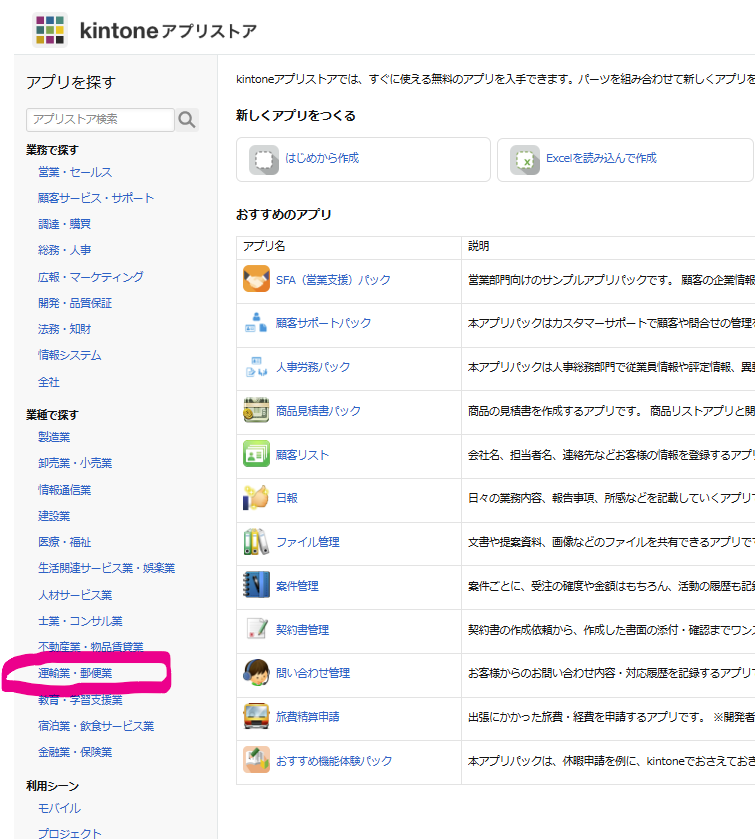Open ファイル管理 app link
Viewport: 755px width, 839px height.
[x=307, y=542]
